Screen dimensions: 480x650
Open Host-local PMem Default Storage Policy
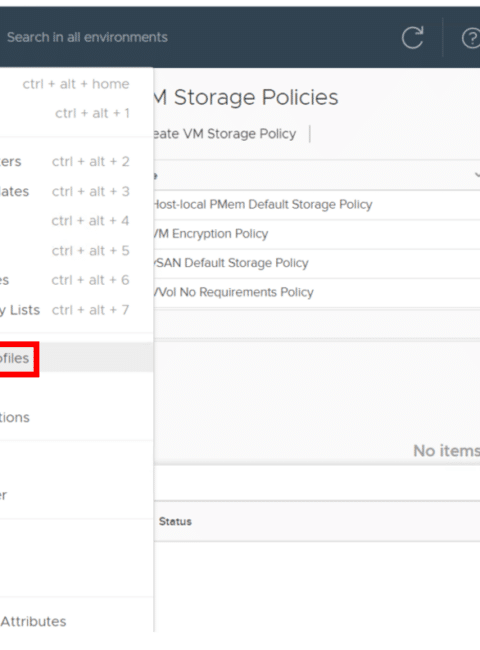[263, 204]
